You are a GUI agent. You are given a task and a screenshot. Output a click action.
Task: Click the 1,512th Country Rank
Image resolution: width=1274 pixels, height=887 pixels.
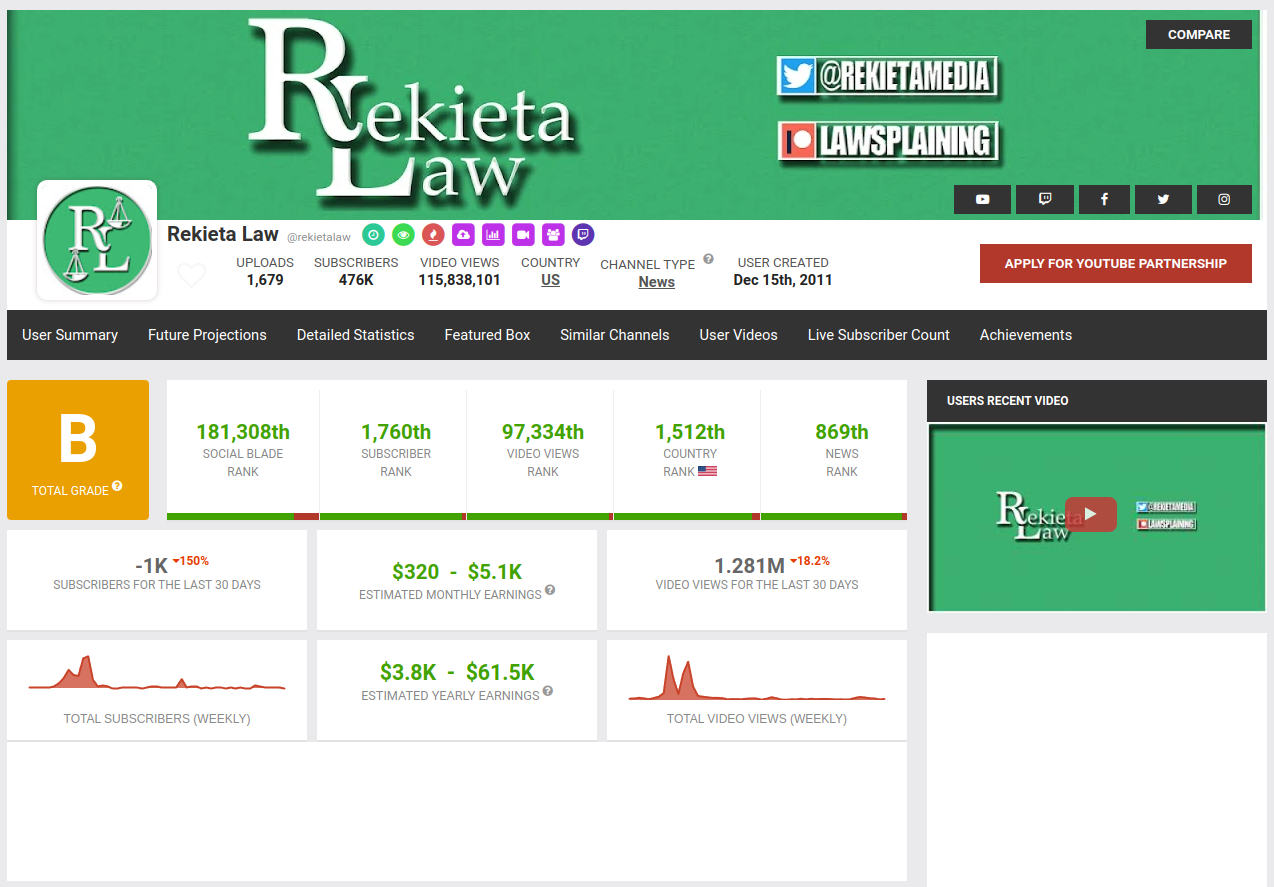(x=690, y=432)
